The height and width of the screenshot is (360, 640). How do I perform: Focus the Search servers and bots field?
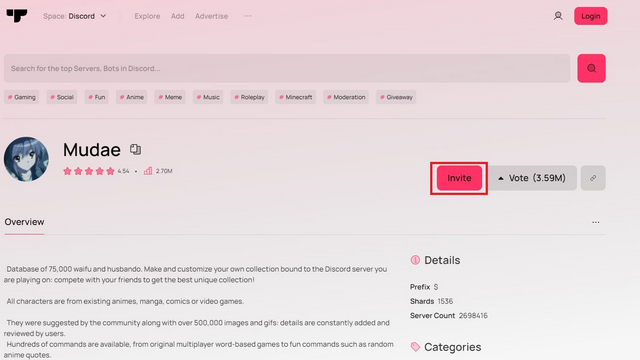point(287,68)
